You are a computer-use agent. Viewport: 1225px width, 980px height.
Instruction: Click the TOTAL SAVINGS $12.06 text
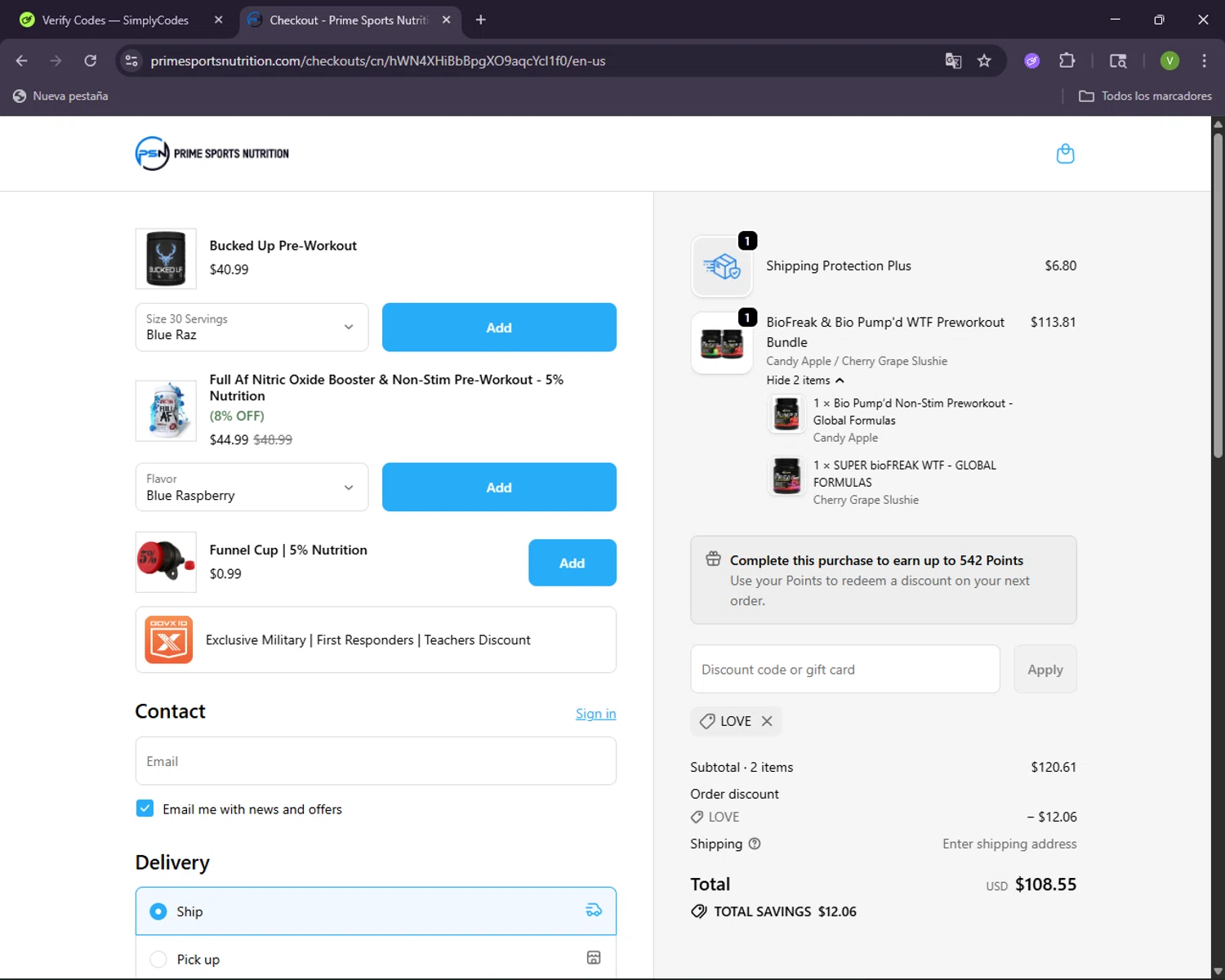click(x=785, y=911)
